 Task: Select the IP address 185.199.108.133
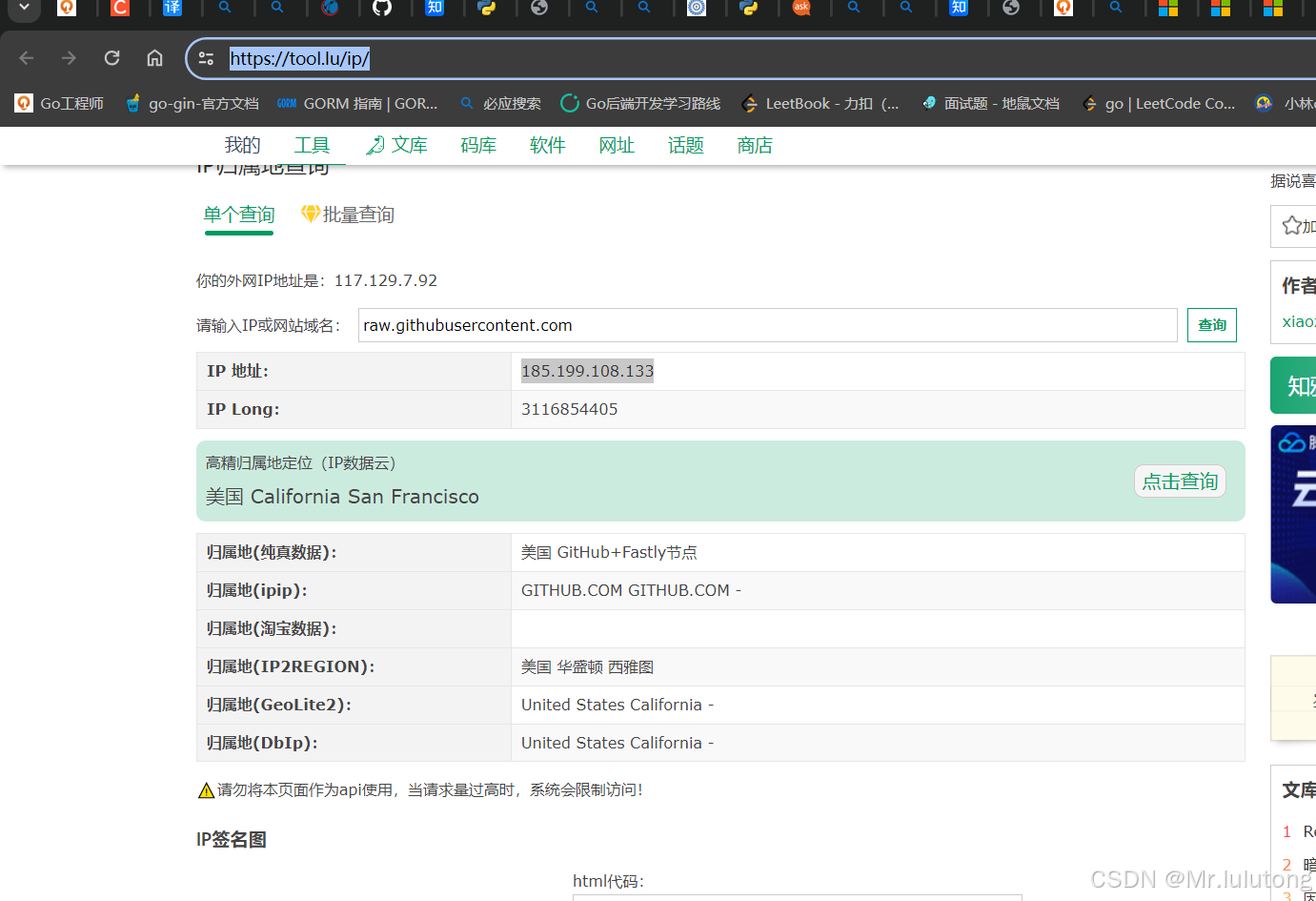pos(588,371)
